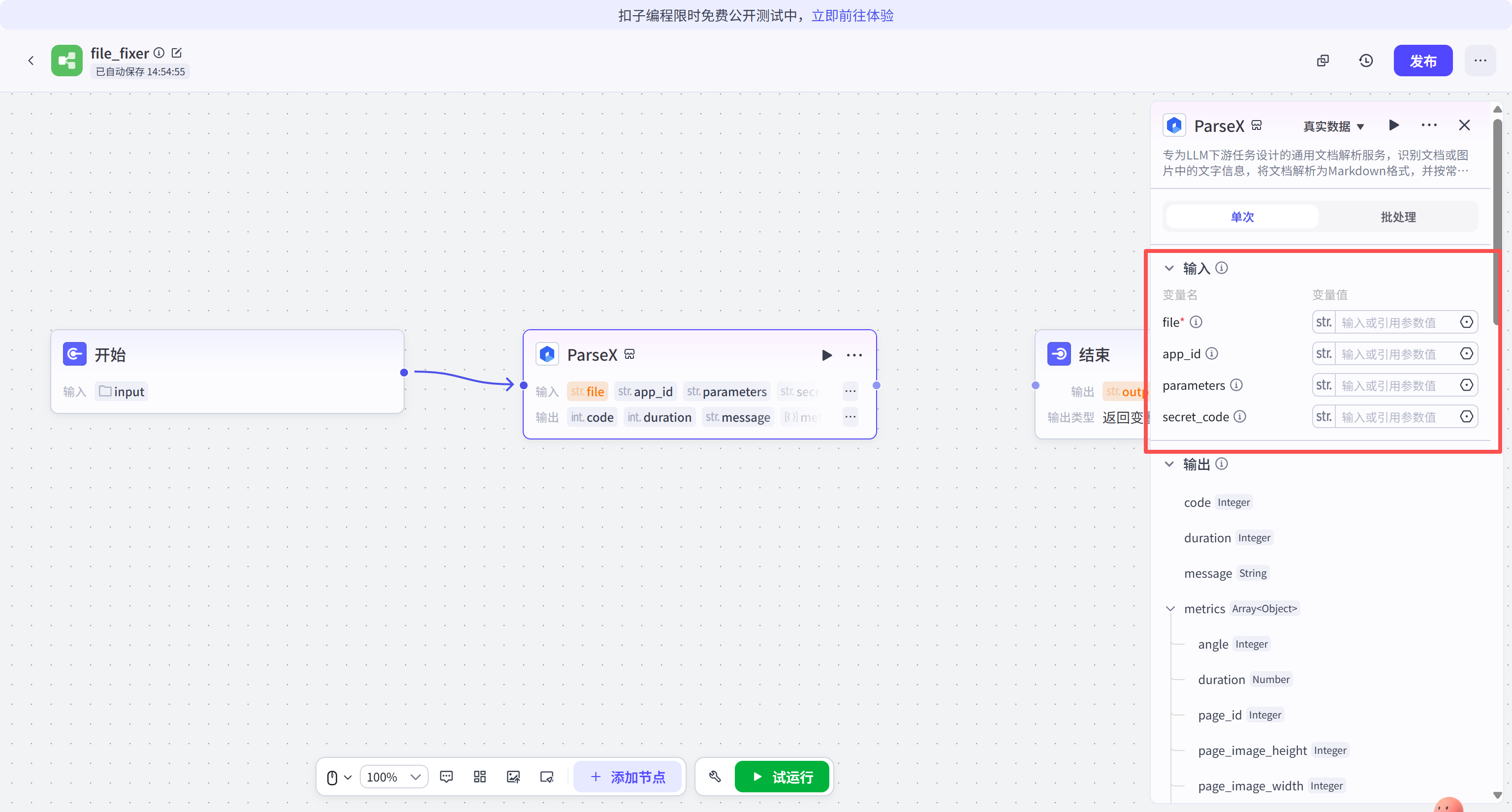Click the info icon next to app_id

pos(1212,354)
